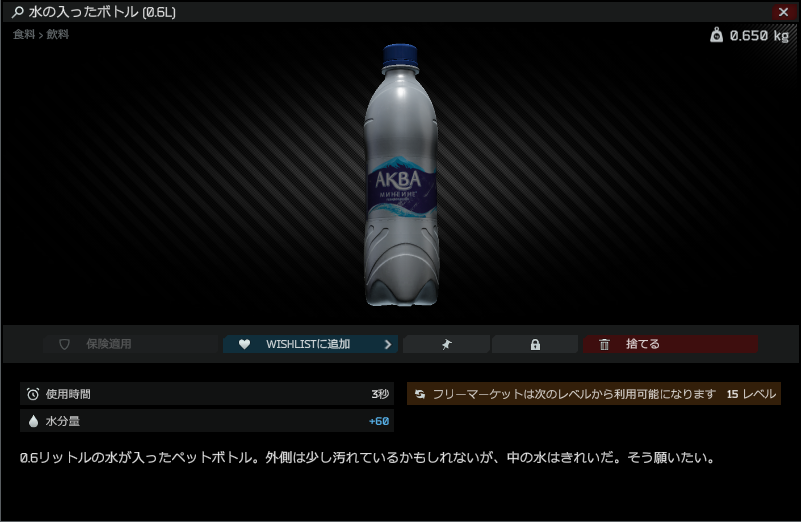Click the item title 水の入ったボトル (0.6L)
Screen dimensions: 801x522
coord(102,12)
